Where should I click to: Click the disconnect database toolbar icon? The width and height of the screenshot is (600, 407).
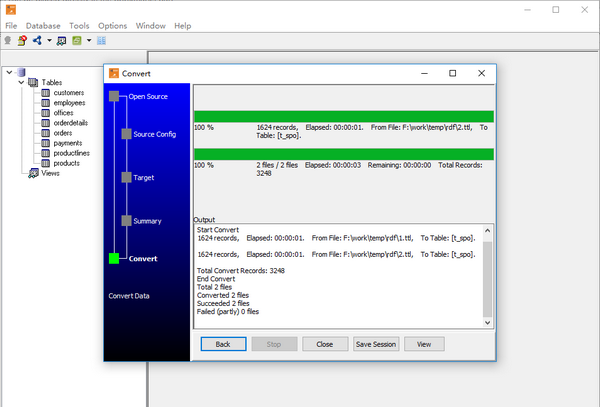click(22, 41)
